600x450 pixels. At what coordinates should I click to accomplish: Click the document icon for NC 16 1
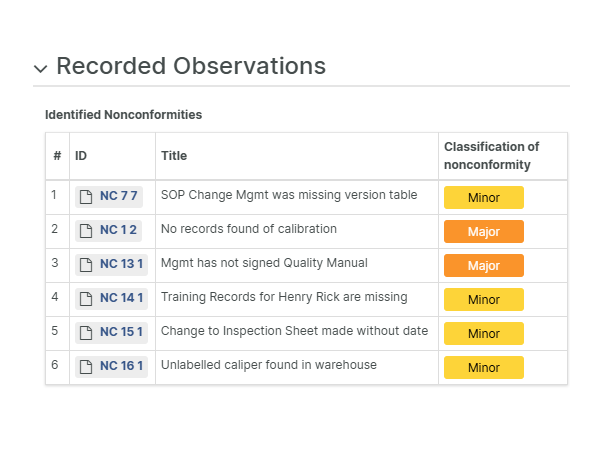click(86, 367)
